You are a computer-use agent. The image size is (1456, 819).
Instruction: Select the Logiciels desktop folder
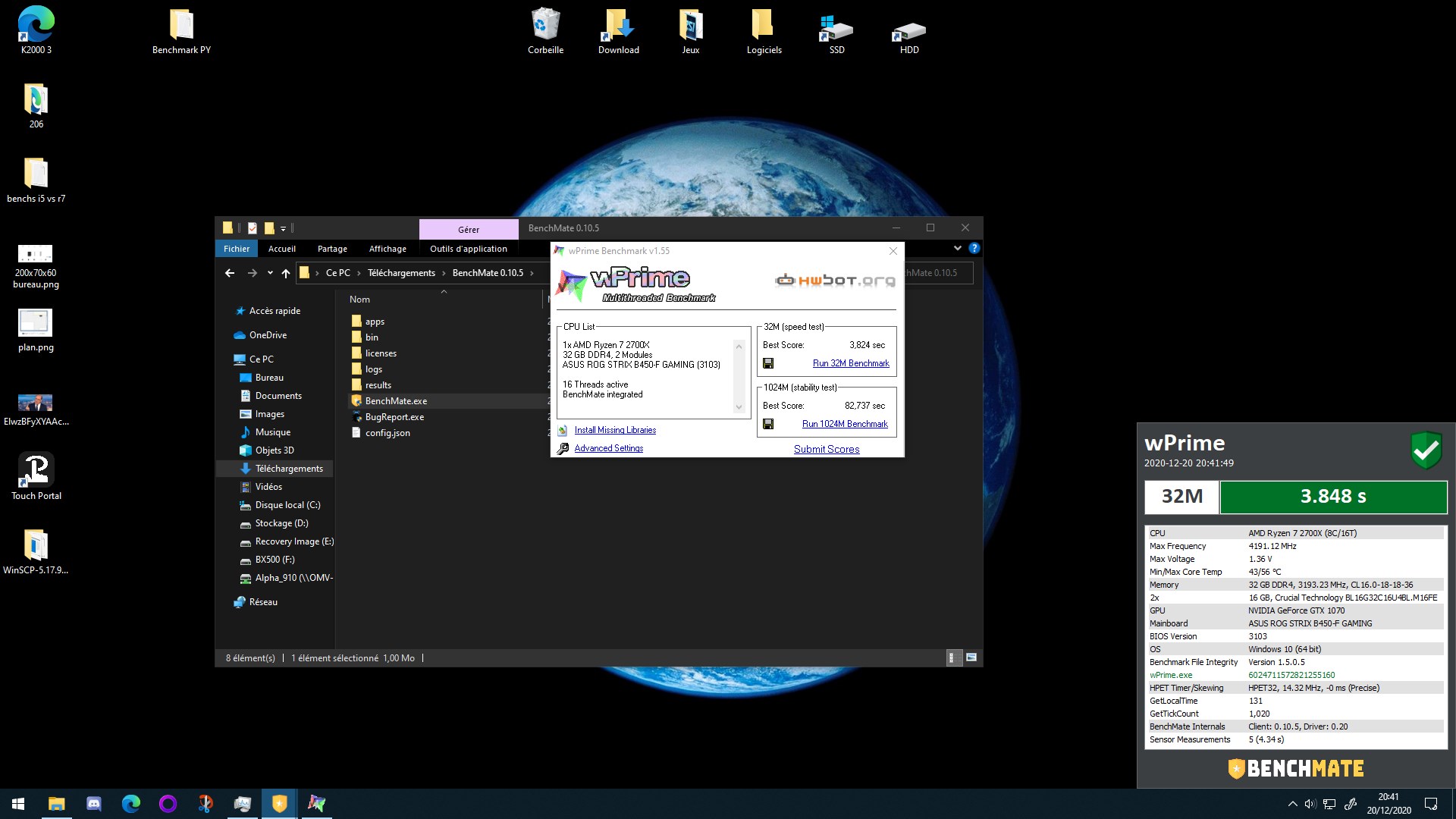(764, 30)
